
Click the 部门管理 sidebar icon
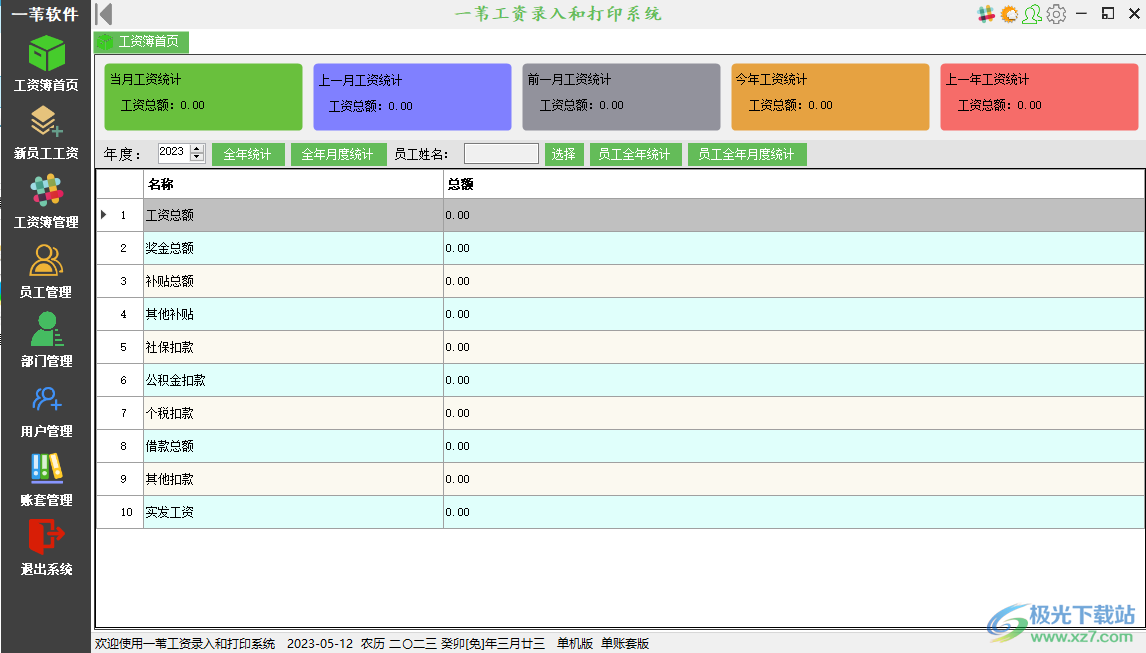click(x=45, y=337)
